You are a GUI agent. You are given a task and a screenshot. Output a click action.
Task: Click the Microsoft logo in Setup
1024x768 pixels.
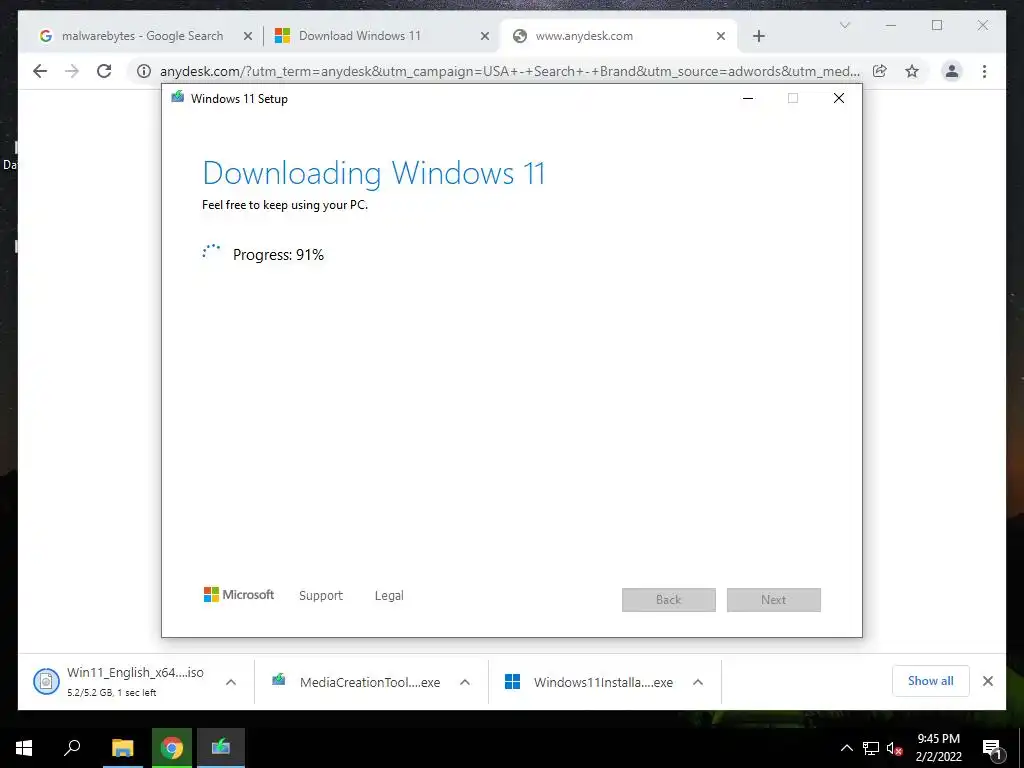(239, 594)
